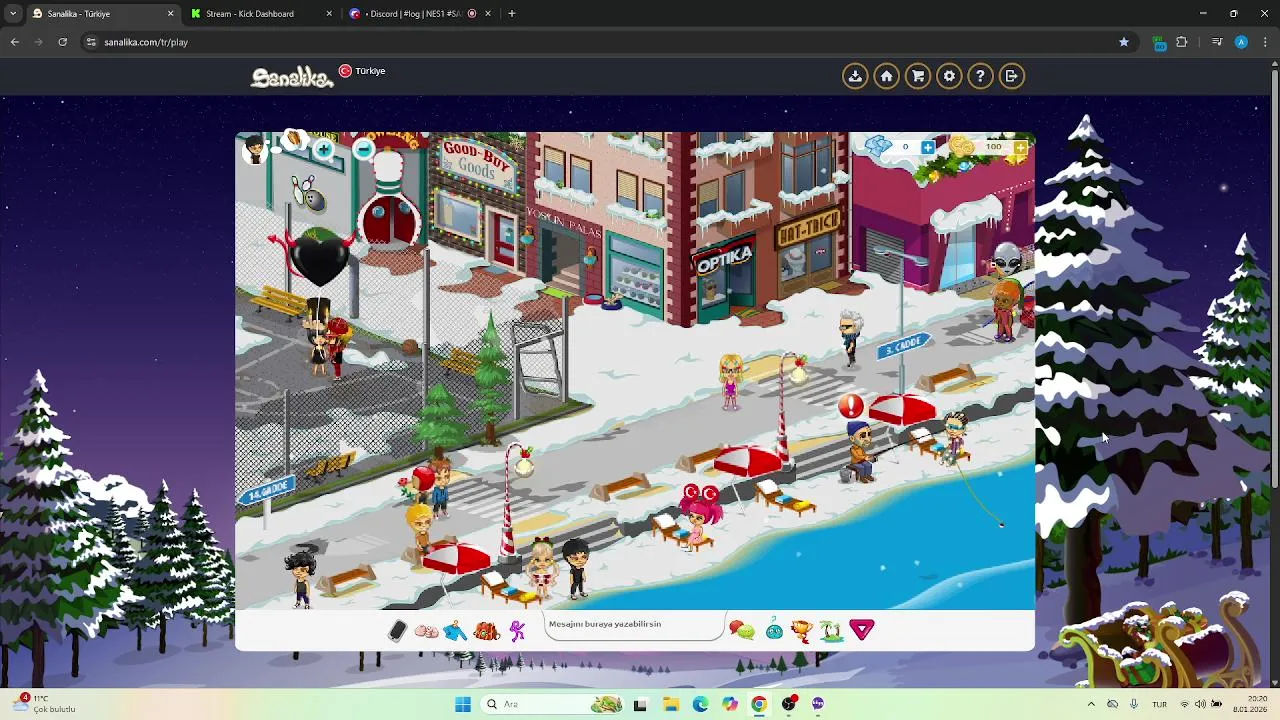Click the 3. CADDE street sign
Image resolution: width=1280 pixels, height=720 pixels.
point(904,346)
